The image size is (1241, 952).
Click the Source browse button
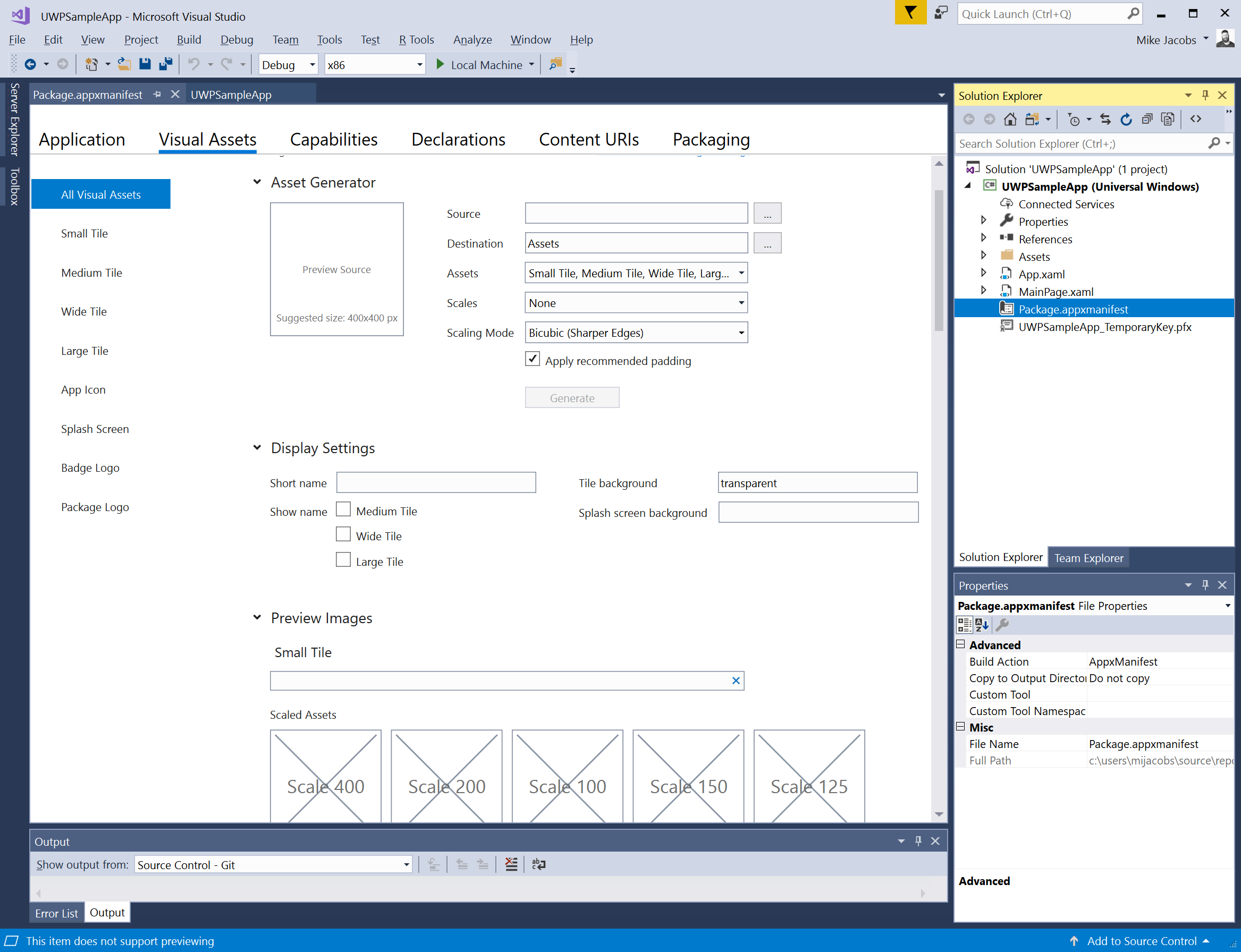click(x=767, y=214)
